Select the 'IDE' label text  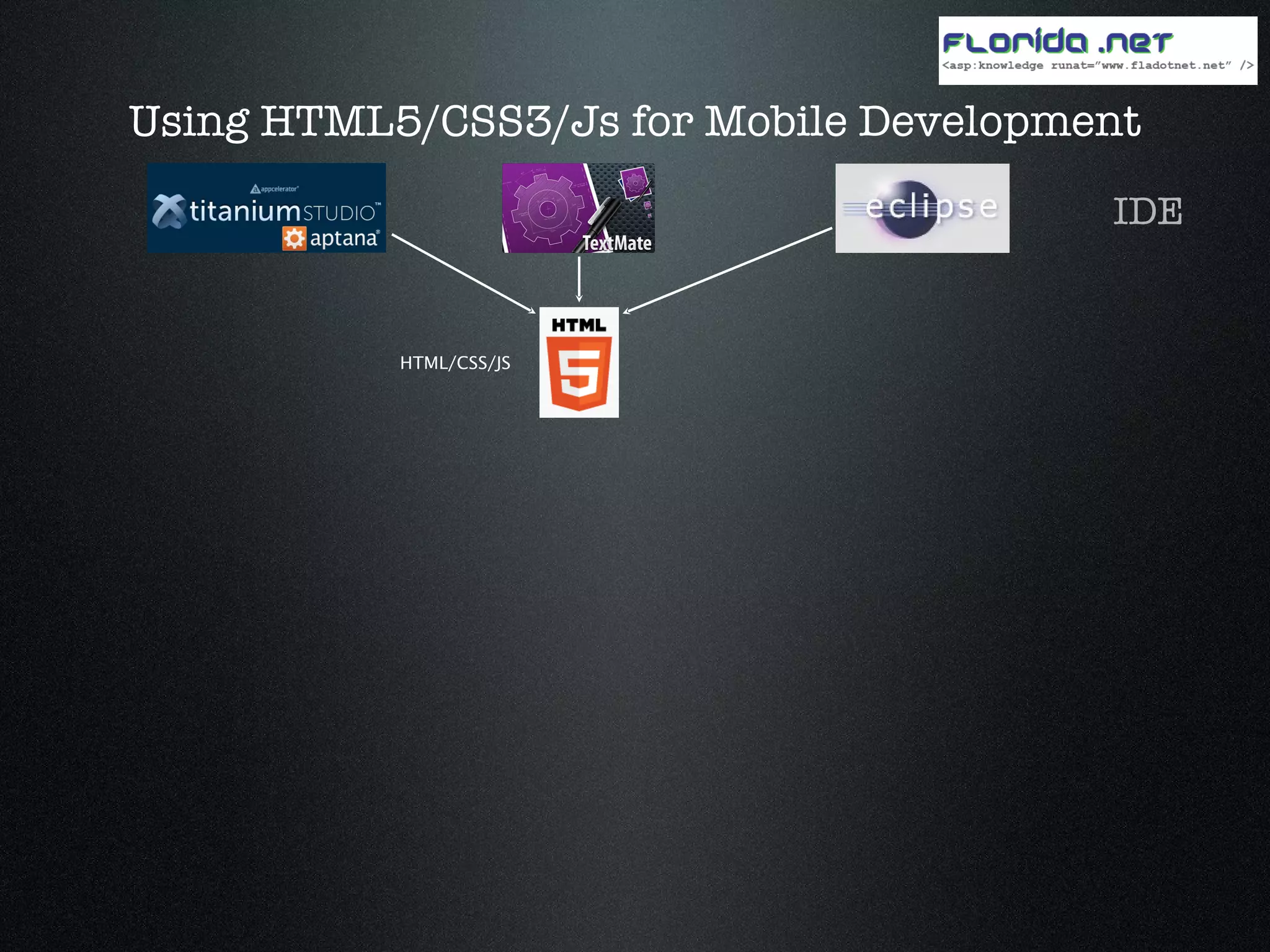[x=1148, y=211]
